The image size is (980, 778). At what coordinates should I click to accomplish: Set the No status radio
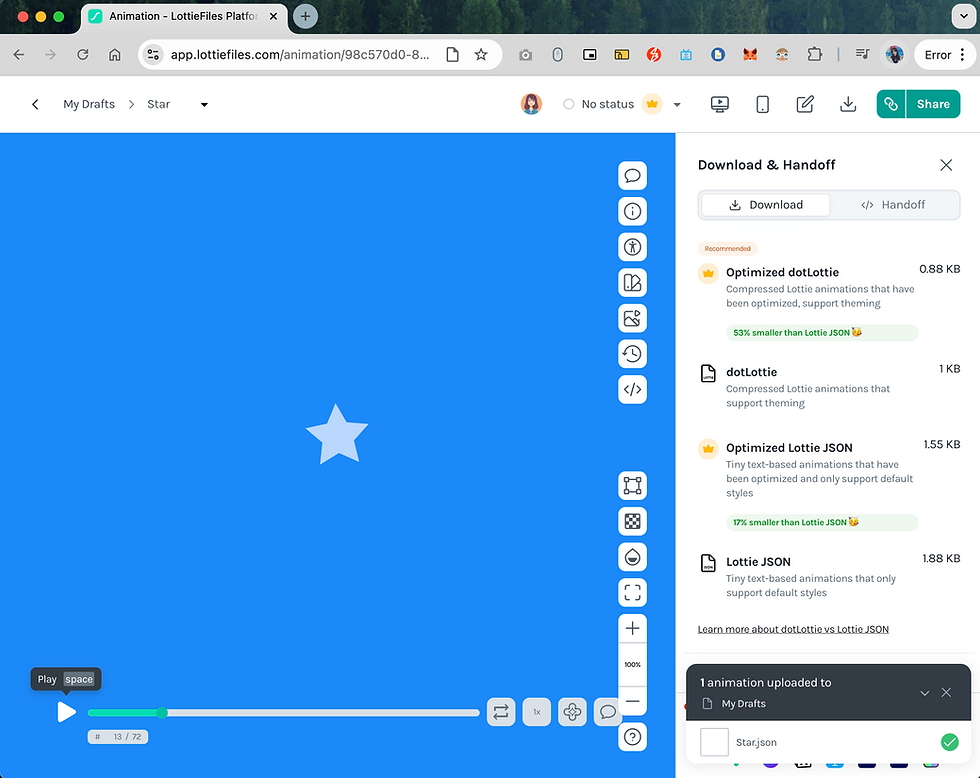click(568, 104)
